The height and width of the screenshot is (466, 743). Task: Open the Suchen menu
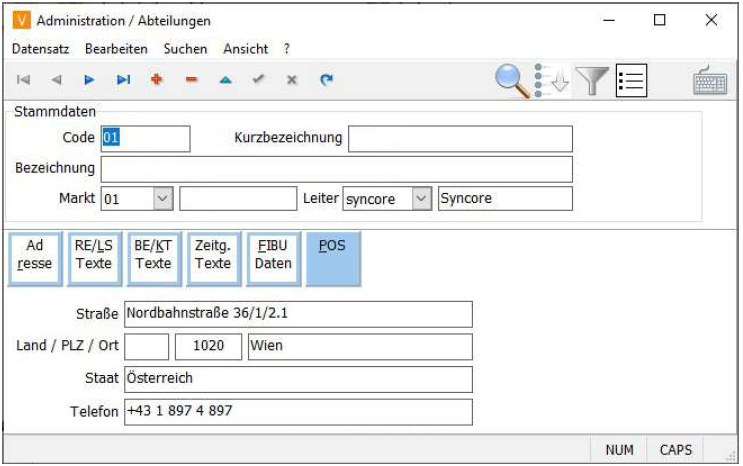click(x=185, y=49)
